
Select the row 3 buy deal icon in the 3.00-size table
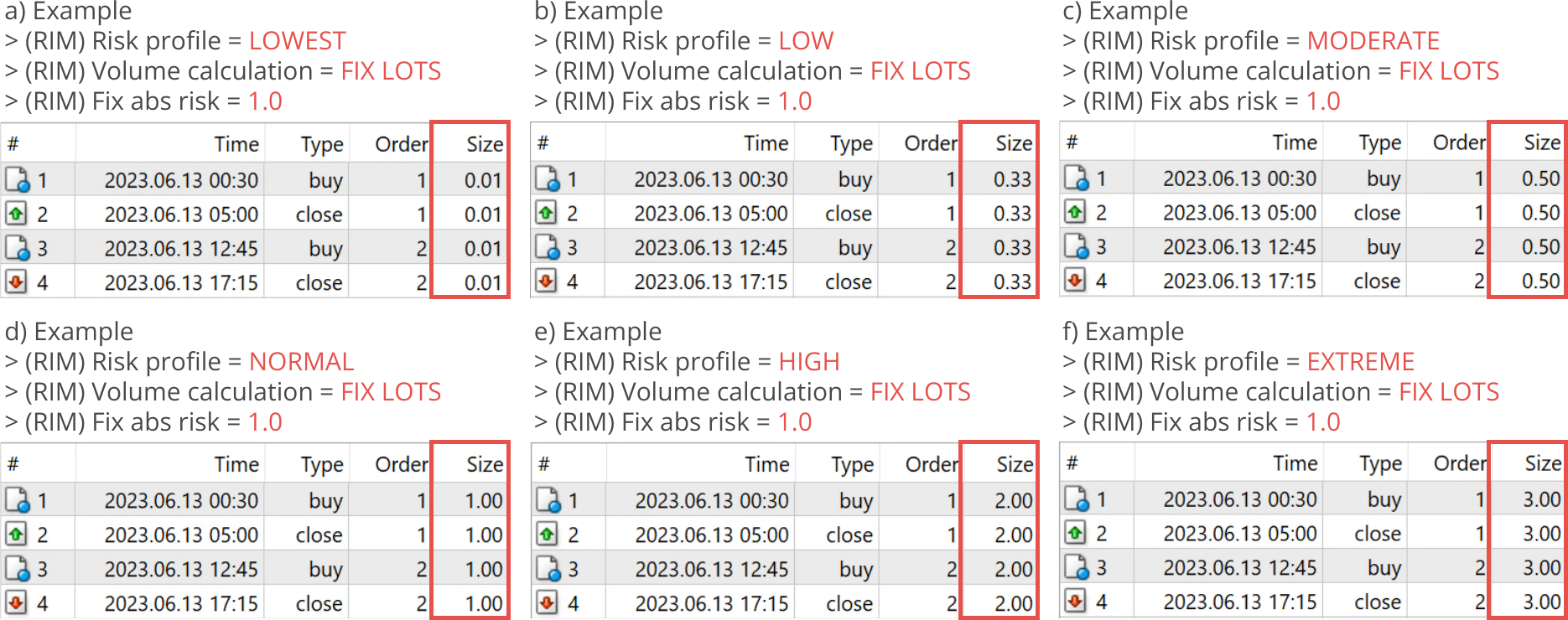tap(1077, 567)
